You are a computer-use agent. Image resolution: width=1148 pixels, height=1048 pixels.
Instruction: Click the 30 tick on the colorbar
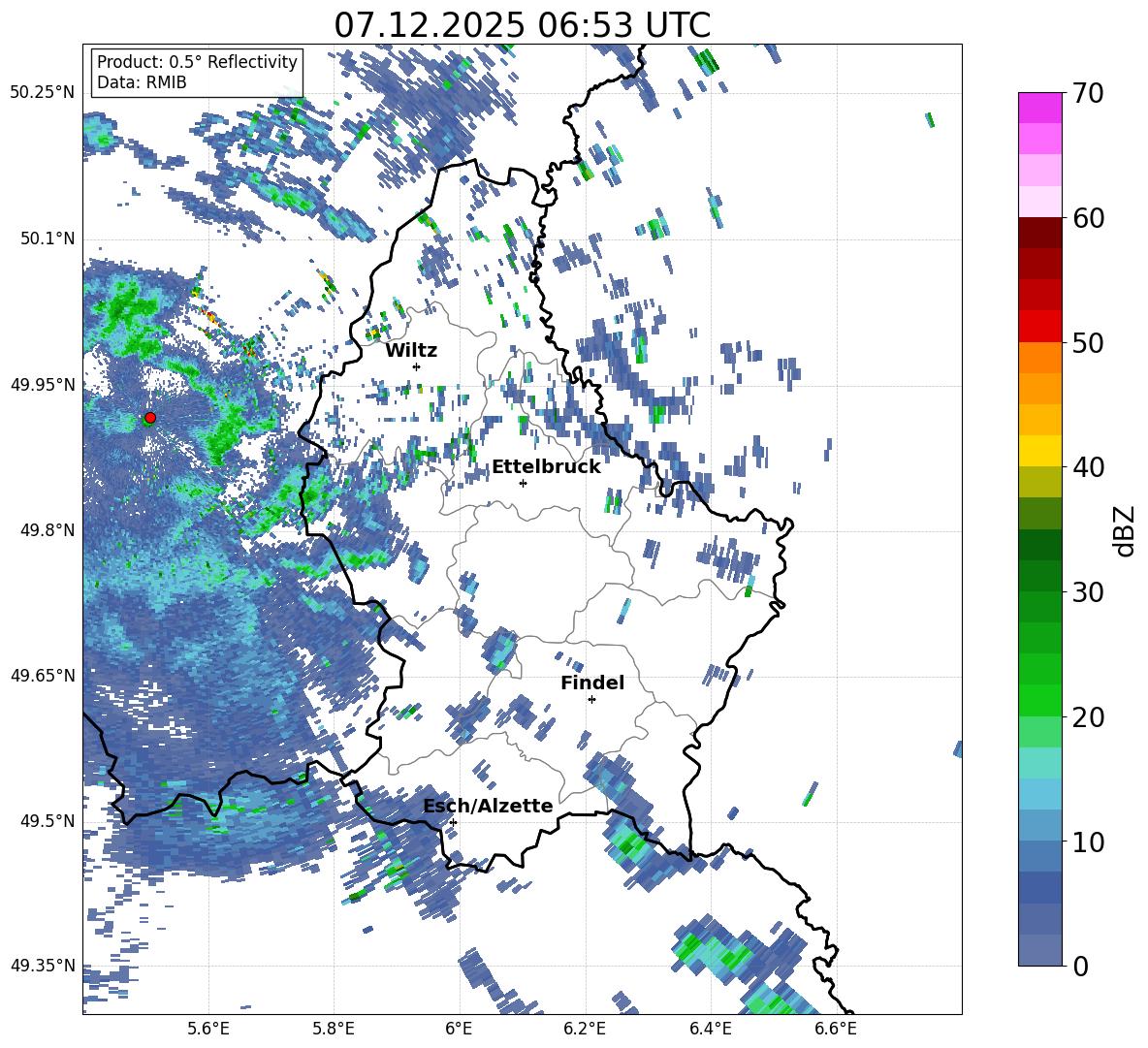pyautogui.click(x=1088, y=592)
